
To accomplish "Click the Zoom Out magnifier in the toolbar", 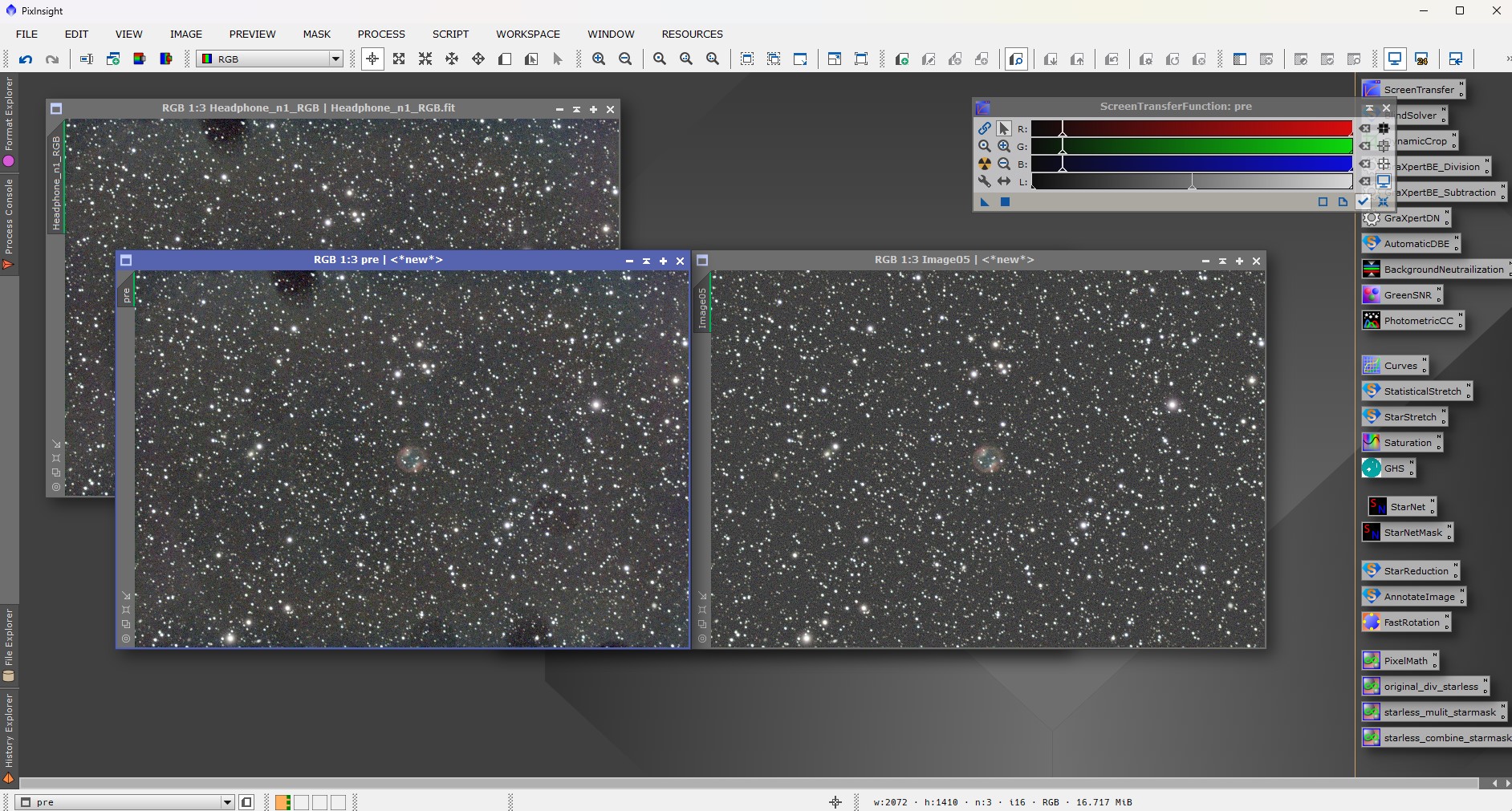I will pos(625,59).
